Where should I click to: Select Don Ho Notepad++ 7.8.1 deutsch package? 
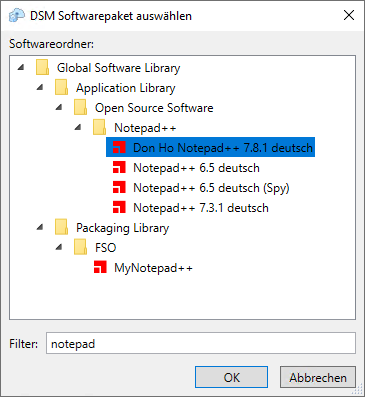point(210,147)
